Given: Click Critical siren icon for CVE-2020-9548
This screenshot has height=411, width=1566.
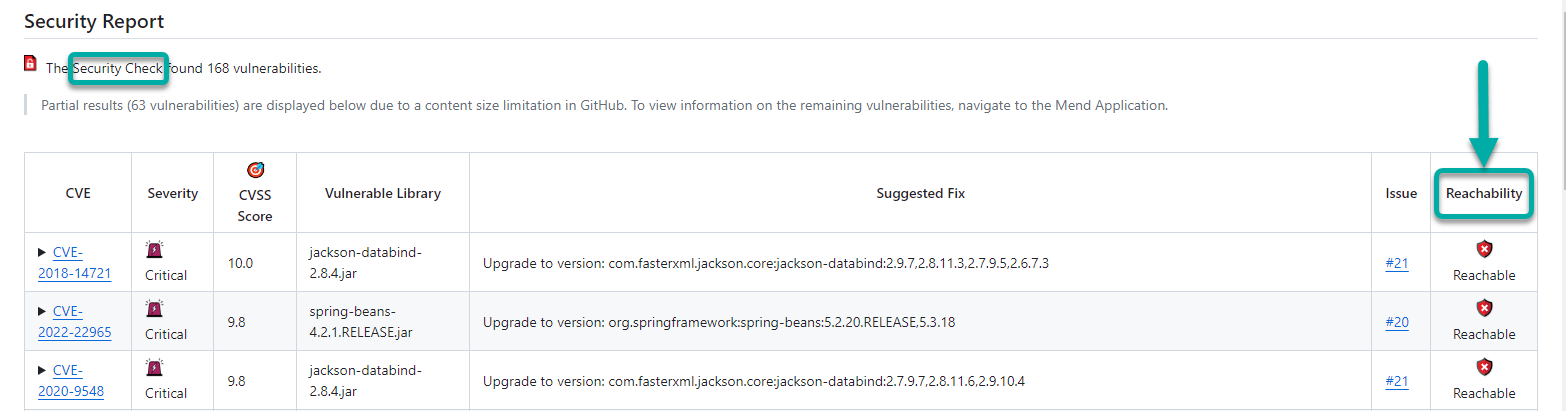Looking at the screenshot, I should coord(155,368).
